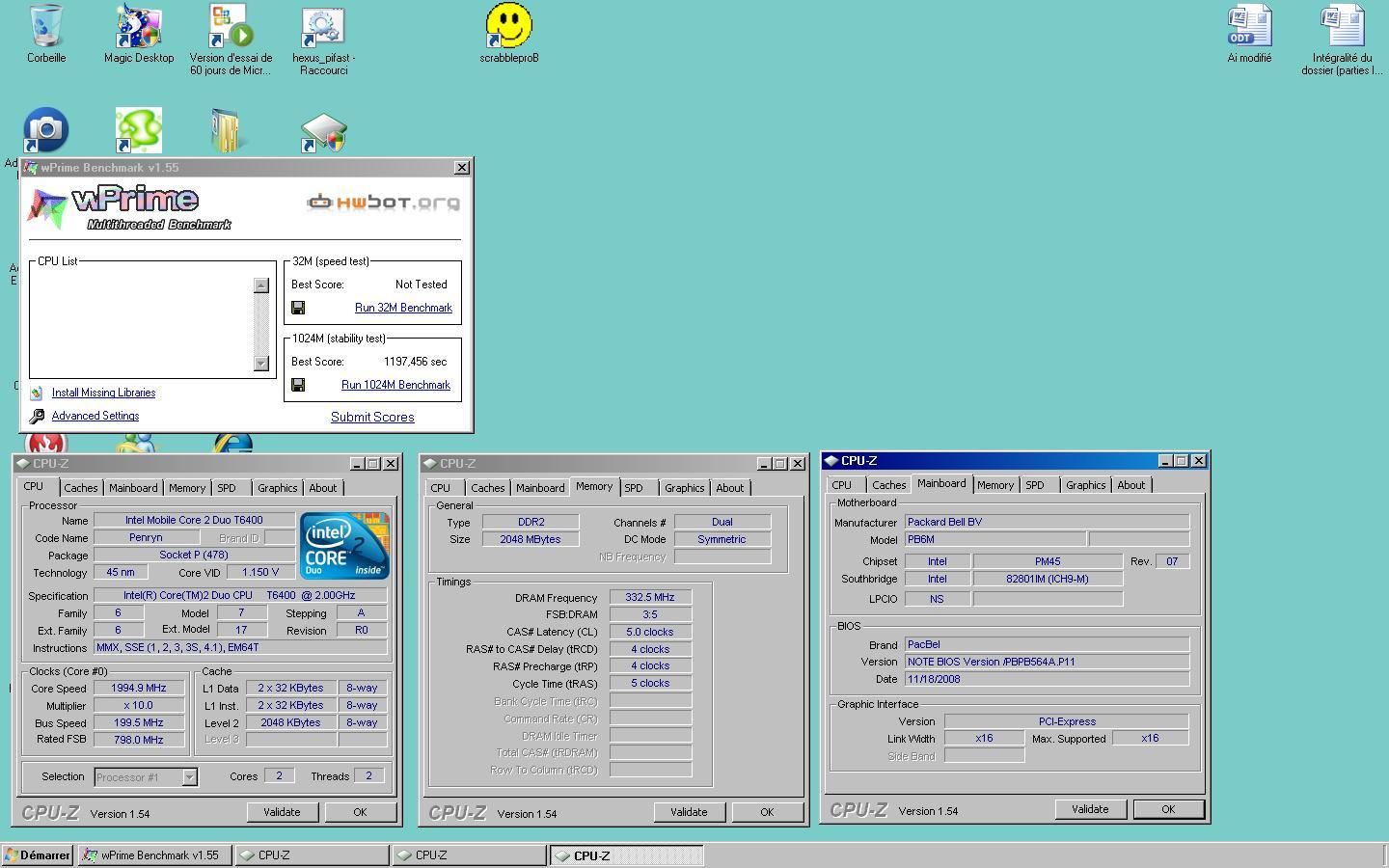The width and height of the screenshot is (1389, 868).
Task: Click Validate in middle CPU-Z window
Action: [x=689, y=812]
